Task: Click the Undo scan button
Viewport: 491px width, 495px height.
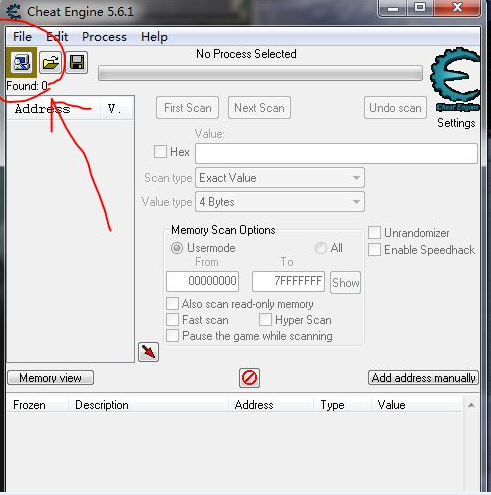Action: (x=395, y=108)
